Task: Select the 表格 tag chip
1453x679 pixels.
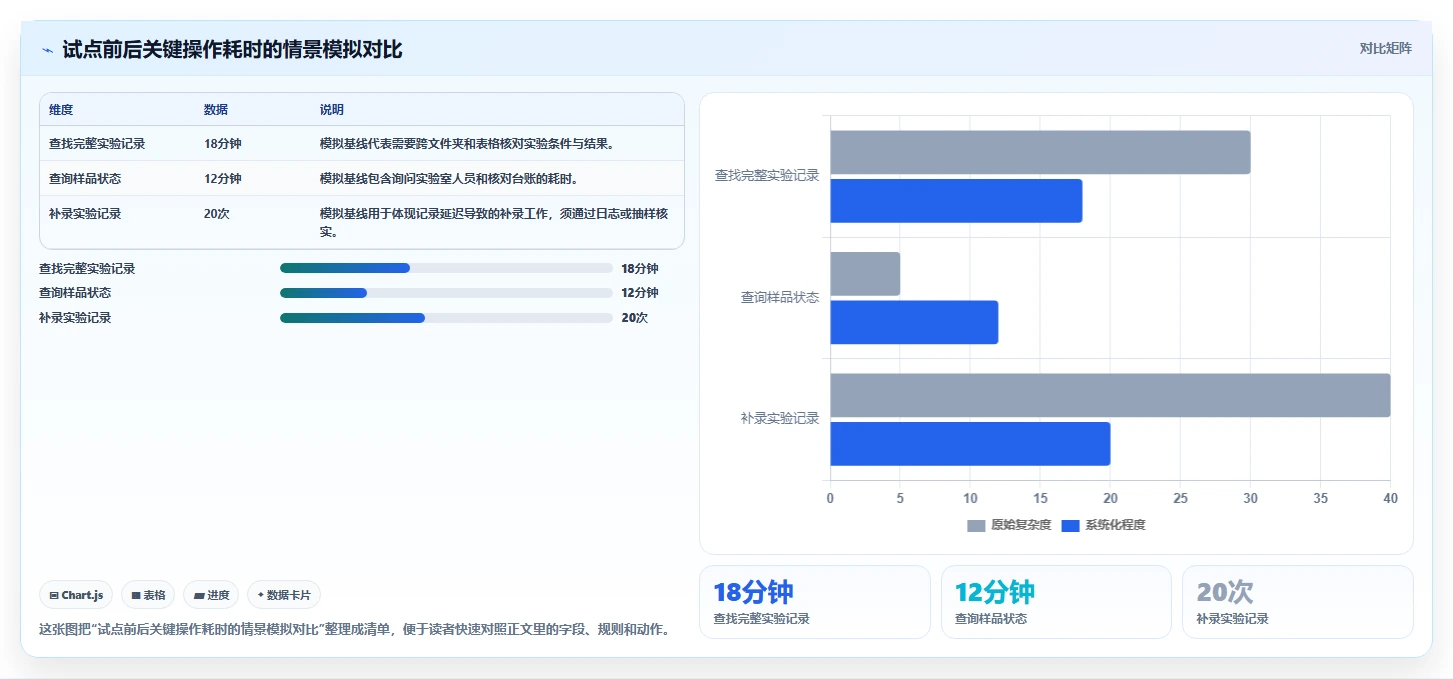Action: [148, 595]
